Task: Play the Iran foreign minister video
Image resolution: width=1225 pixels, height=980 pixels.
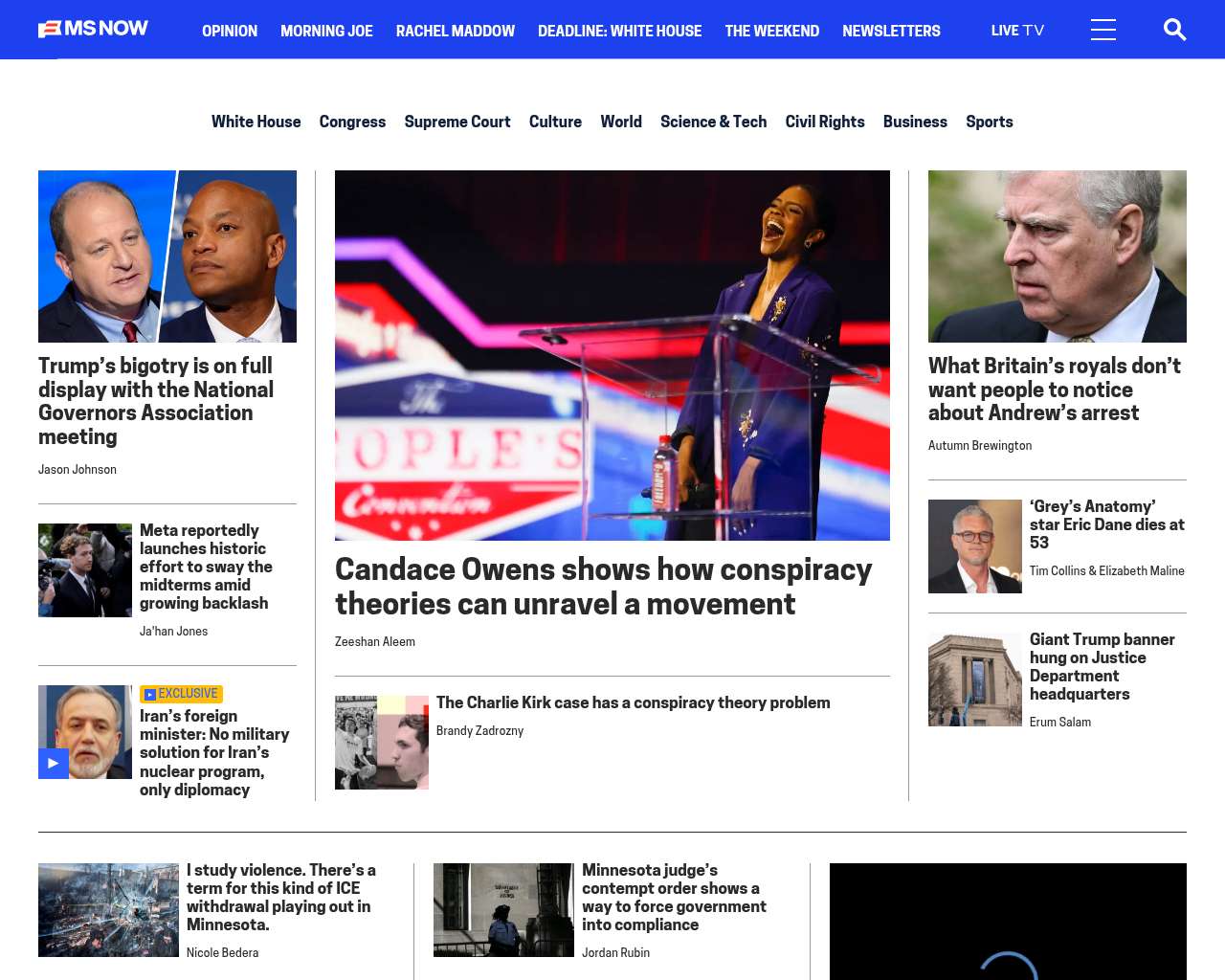Action: click(x=54, y=763)
